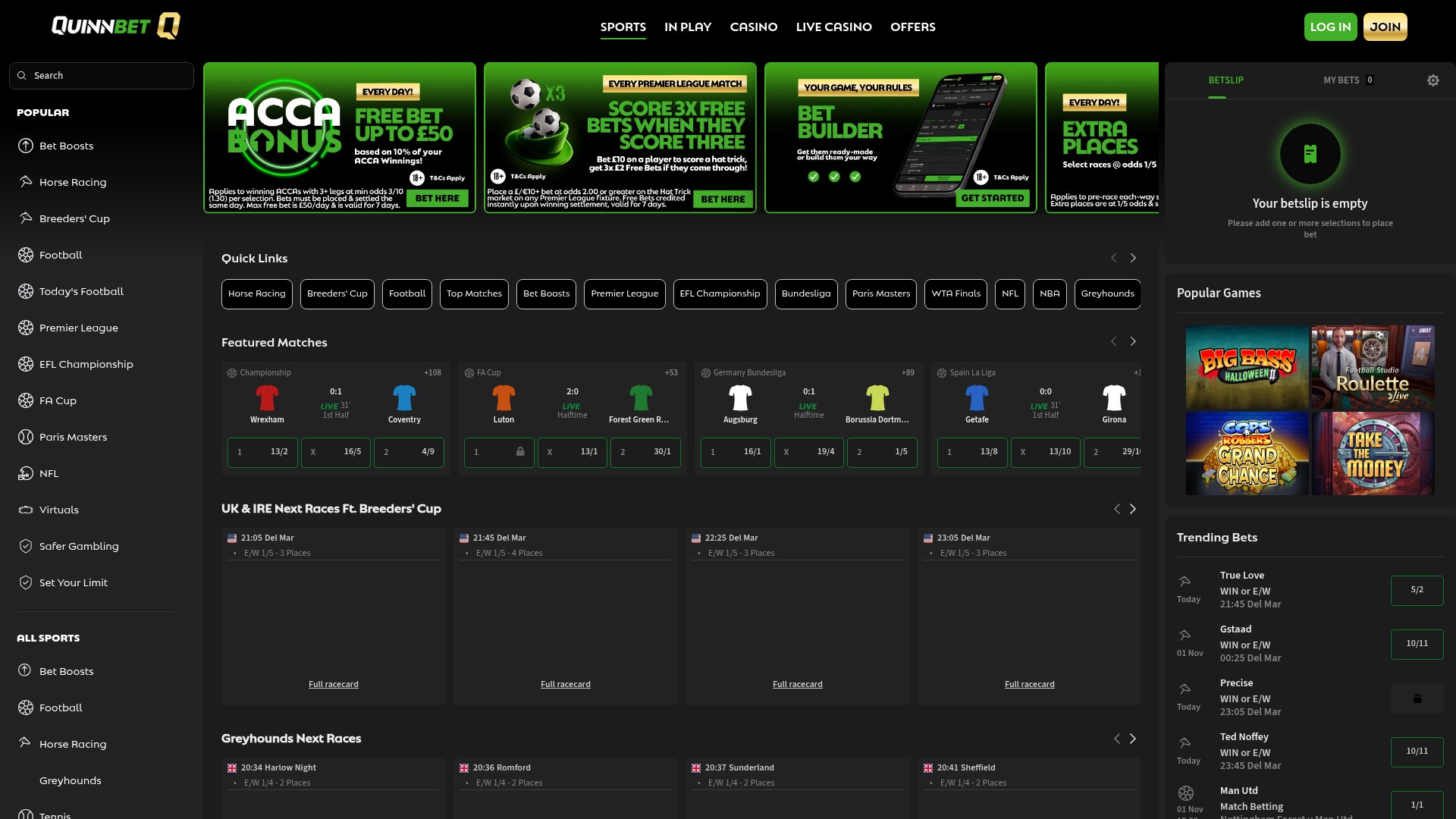The image size is (1456, 819).
Task: Select Forest Green odds 30/1
Action: (x=645, y=452)
